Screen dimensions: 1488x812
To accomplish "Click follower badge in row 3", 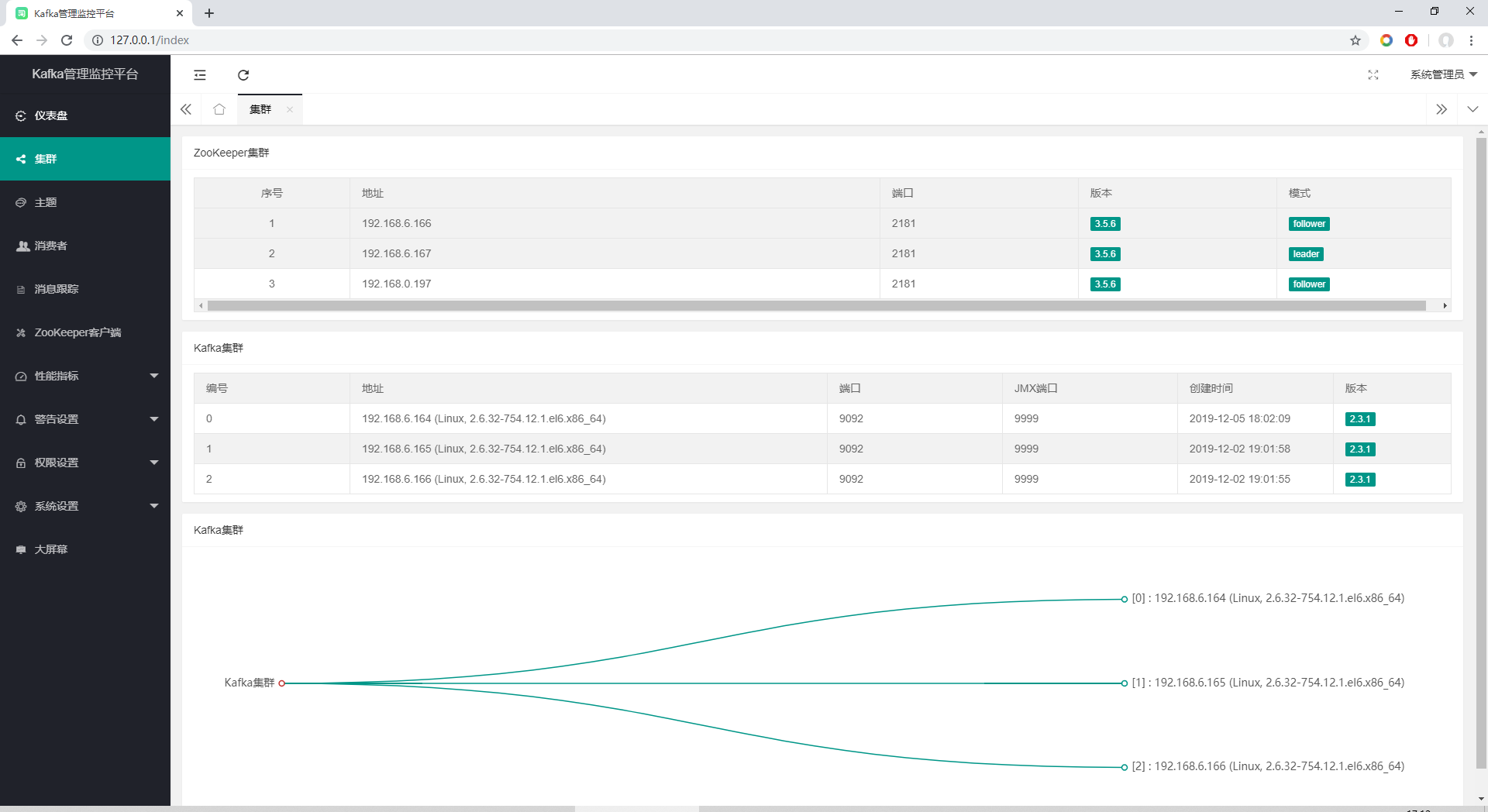I will coord(1309,284).
